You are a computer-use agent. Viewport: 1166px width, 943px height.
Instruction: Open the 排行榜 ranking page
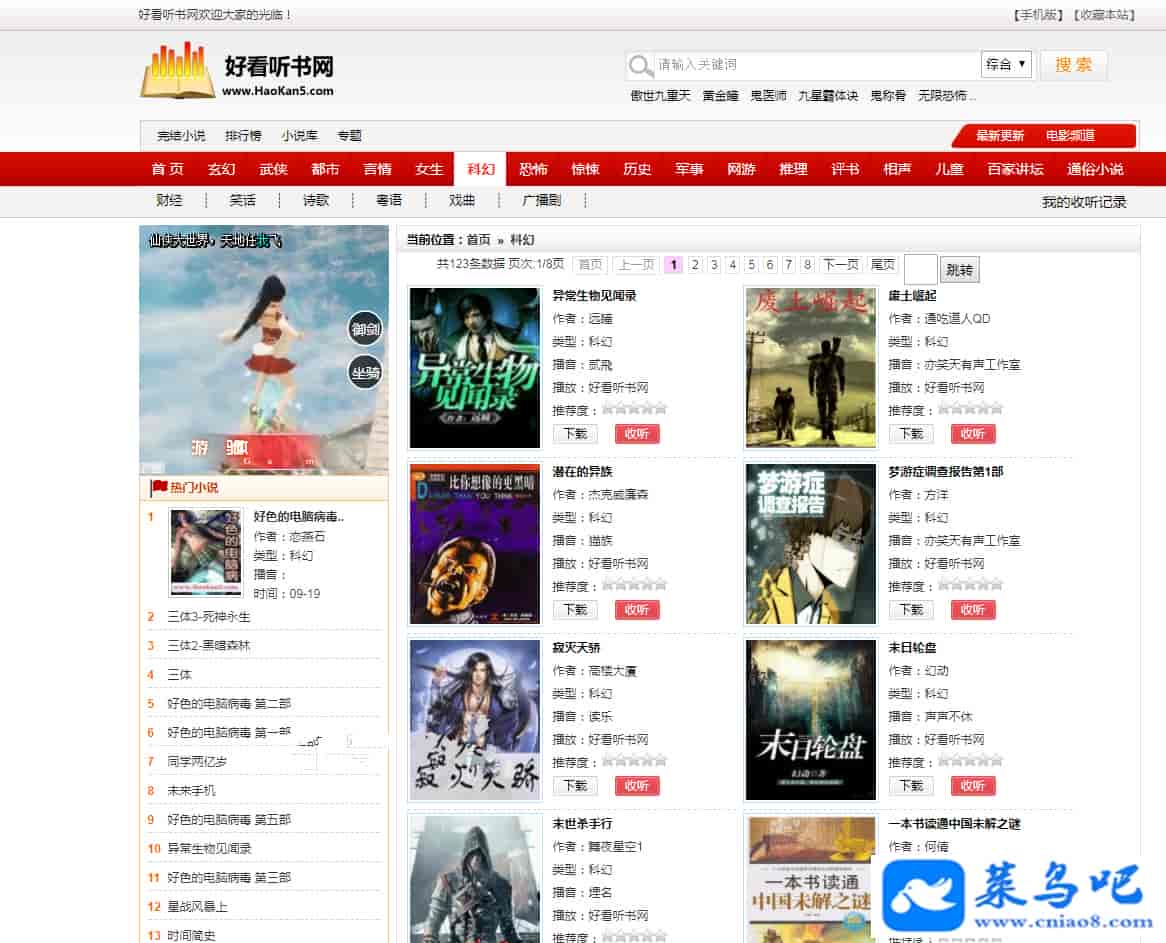point(243,135)
